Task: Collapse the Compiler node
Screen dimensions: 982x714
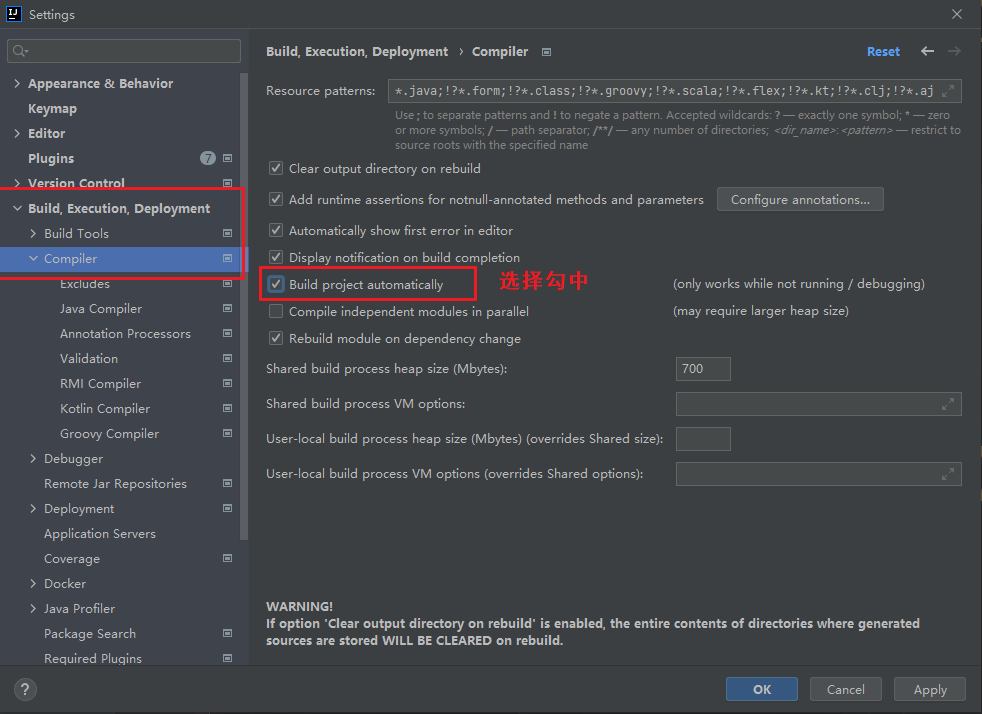Action: point(33,258)
